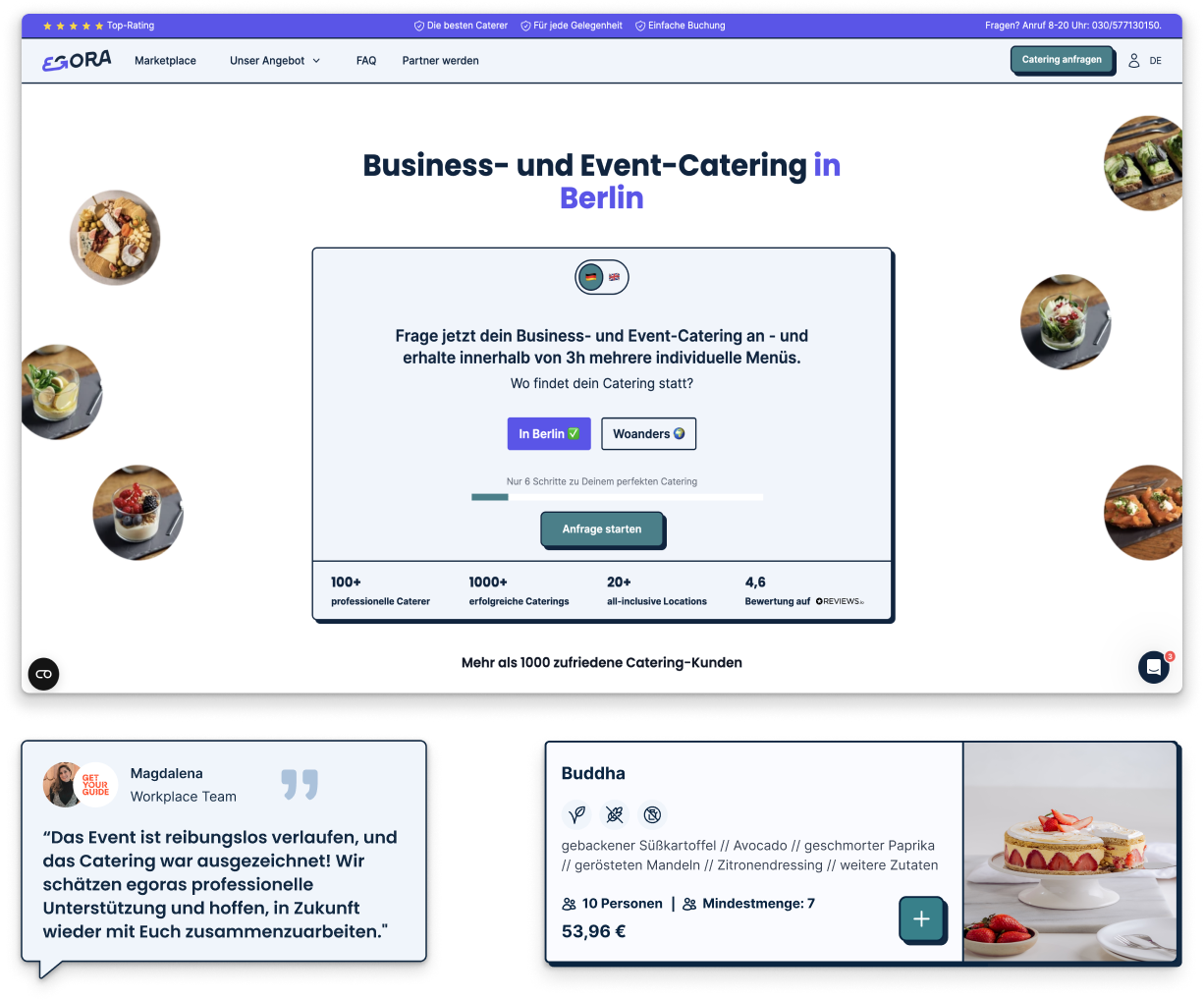Select the German flag language option
1204x1000 pixels.
tap(590, 277)
